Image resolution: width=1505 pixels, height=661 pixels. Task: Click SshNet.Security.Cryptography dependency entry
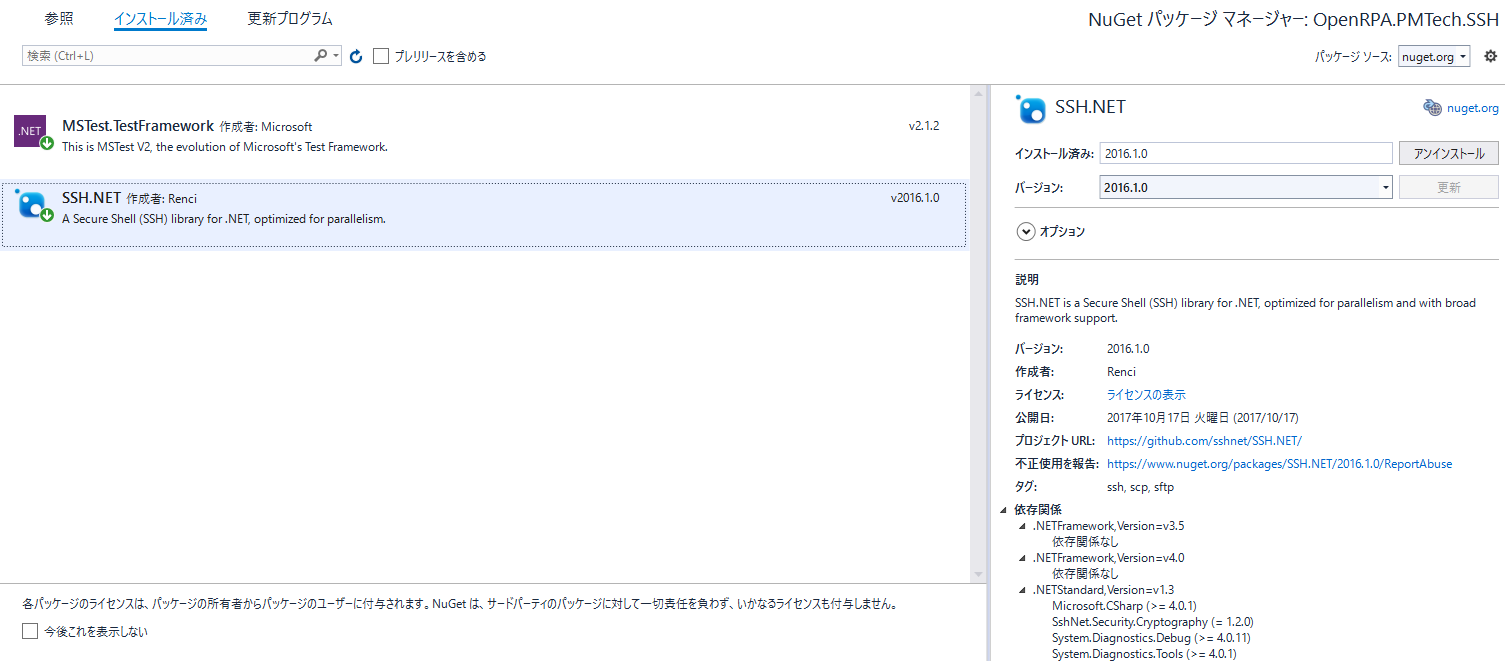[x=1153, y=622]
